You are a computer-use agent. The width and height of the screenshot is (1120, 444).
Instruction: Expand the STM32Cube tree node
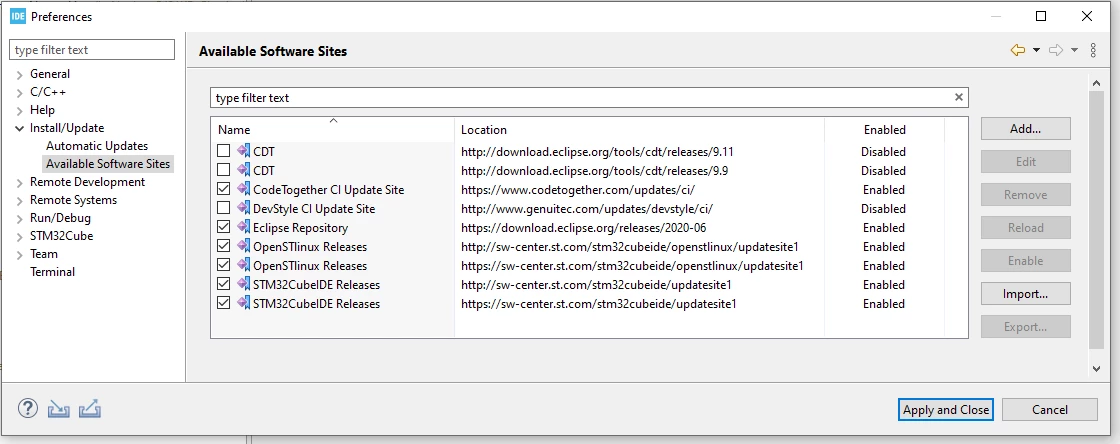[x=19, y=237]
